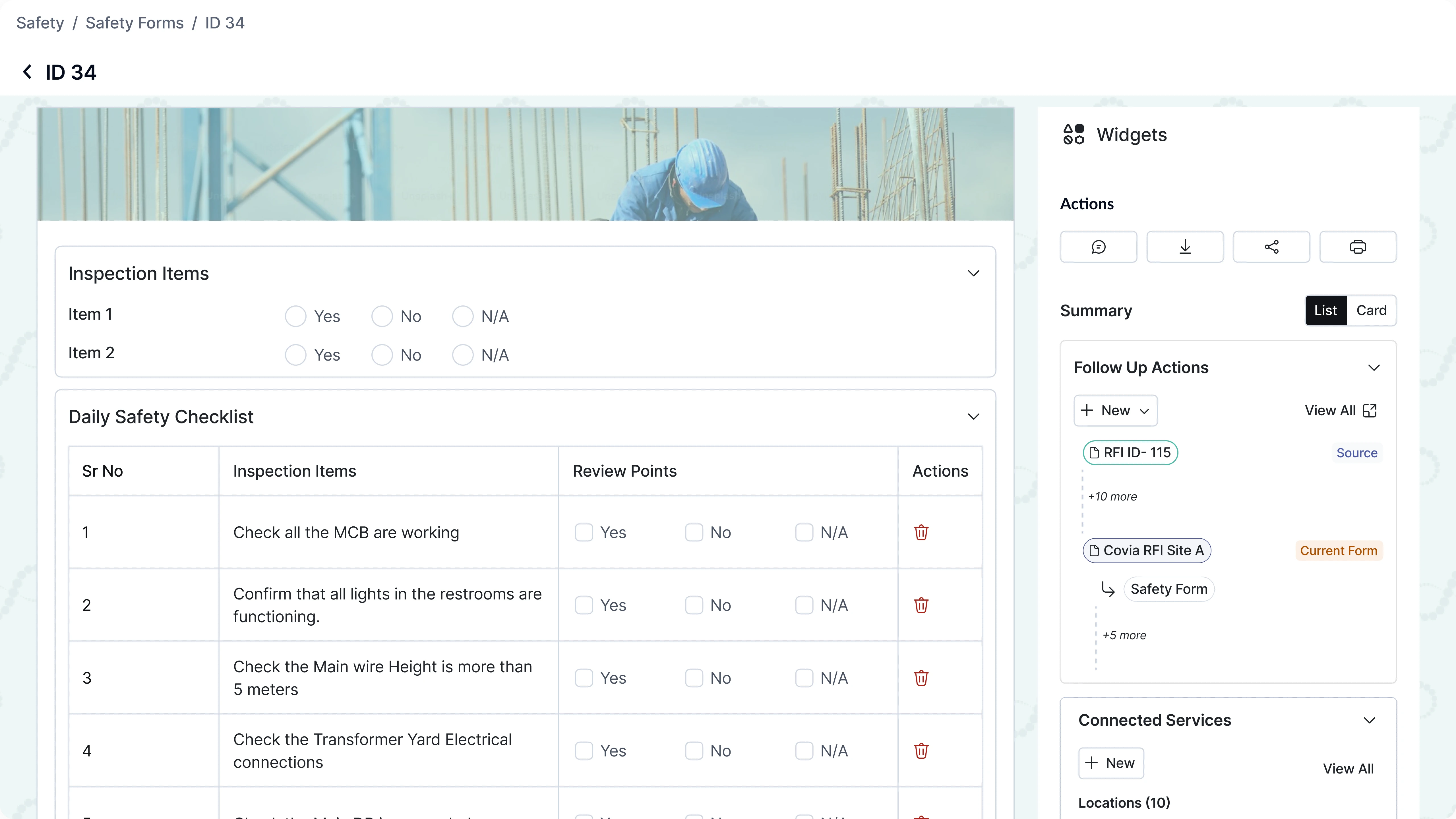Delete checklist row 1 with trash icon
The image size is (1456, 819).
921,532
